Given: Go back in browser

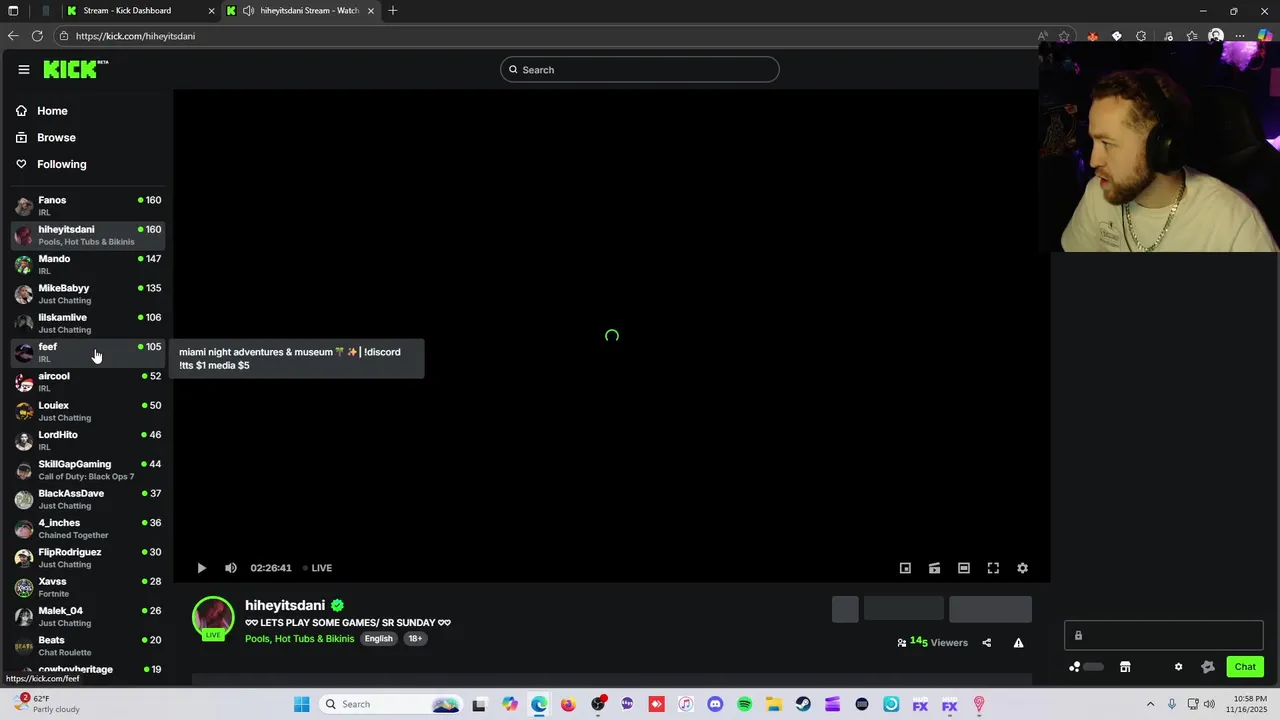Looking at the screenshot, I should 13,36.
